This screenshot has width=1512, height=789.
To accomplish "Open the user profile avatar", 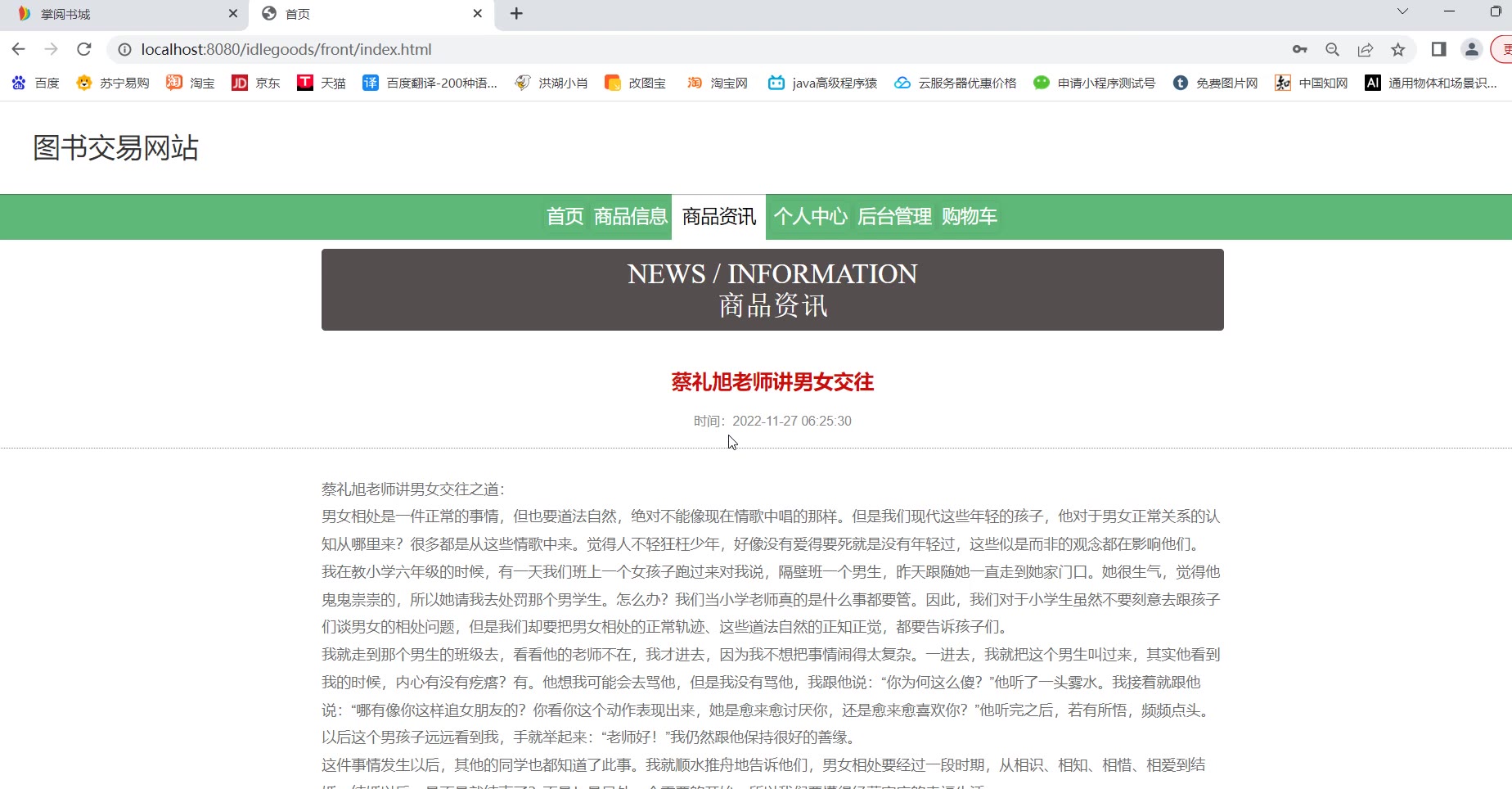I will tap(1471, 49).
